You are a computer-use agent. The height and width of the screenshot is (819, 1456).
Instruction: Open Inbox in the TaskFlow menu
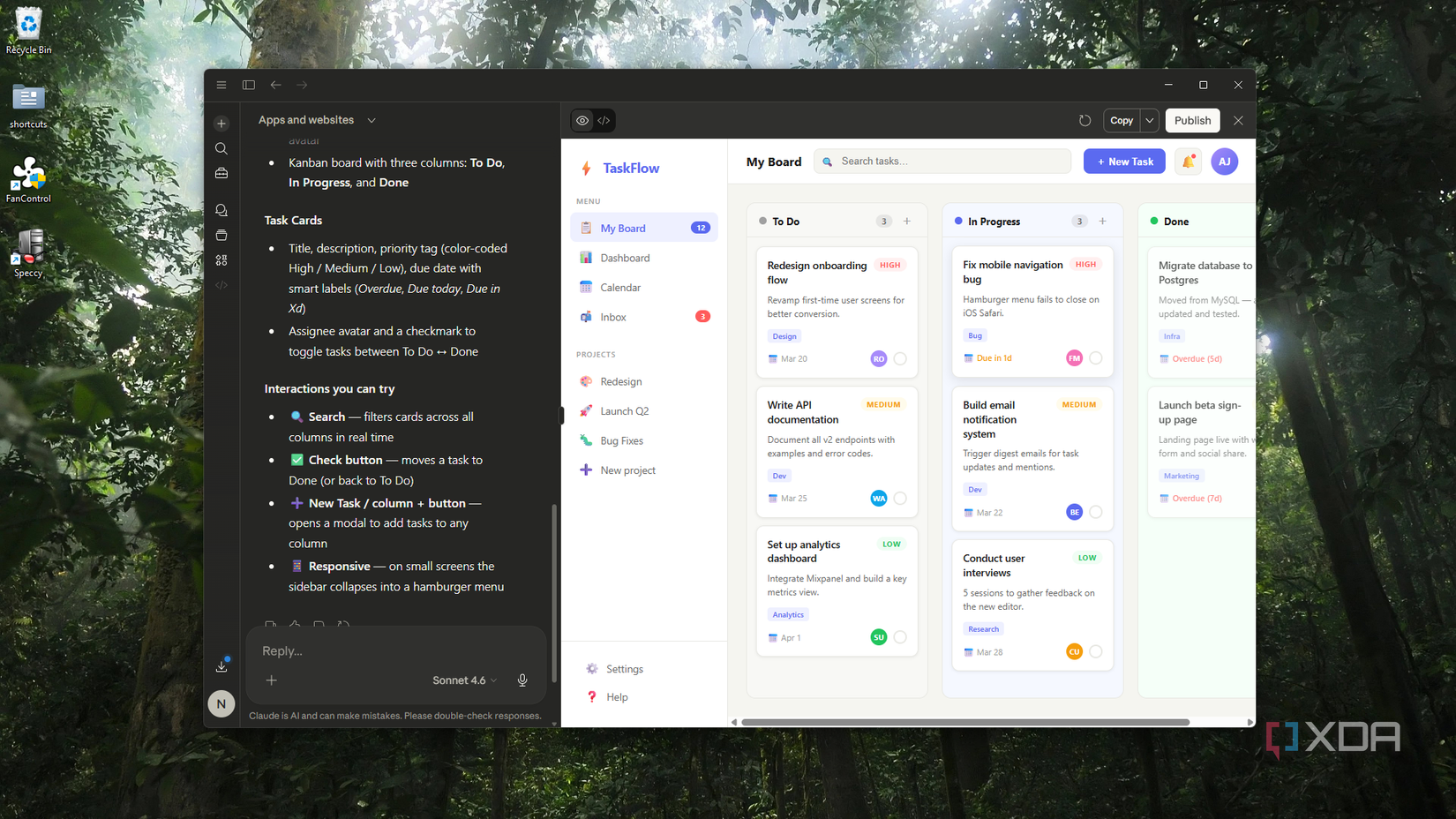[x=644, y=317]
